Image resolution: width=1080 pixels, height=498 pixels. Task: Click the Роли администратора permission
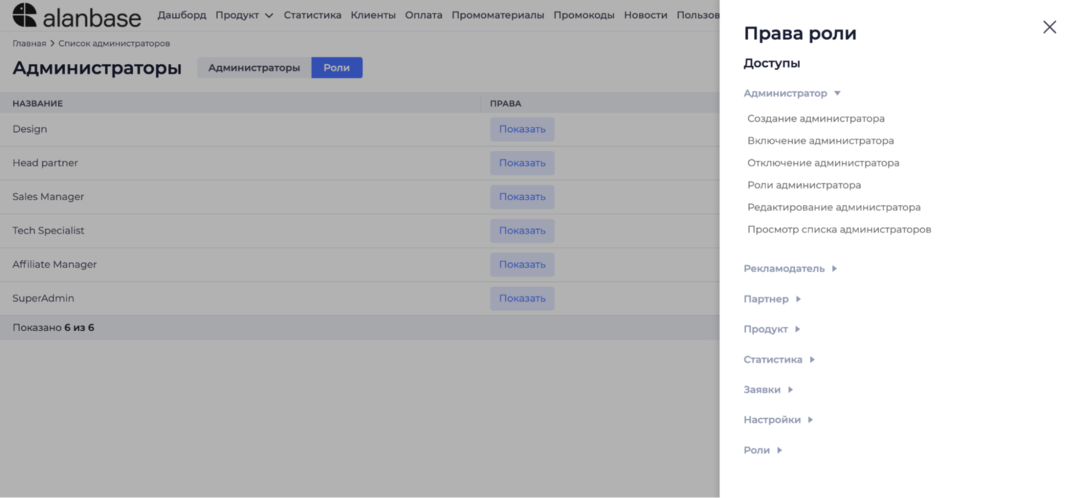804,185
